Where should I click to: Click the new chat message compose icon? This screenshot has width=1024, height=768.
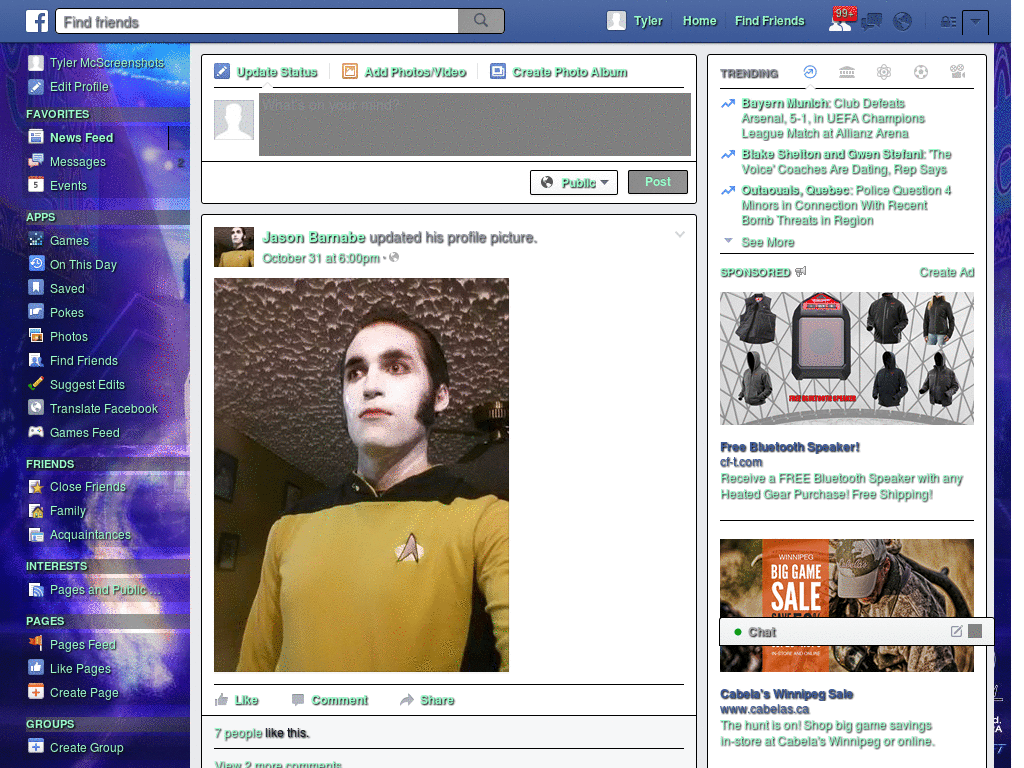pos(956,632)
